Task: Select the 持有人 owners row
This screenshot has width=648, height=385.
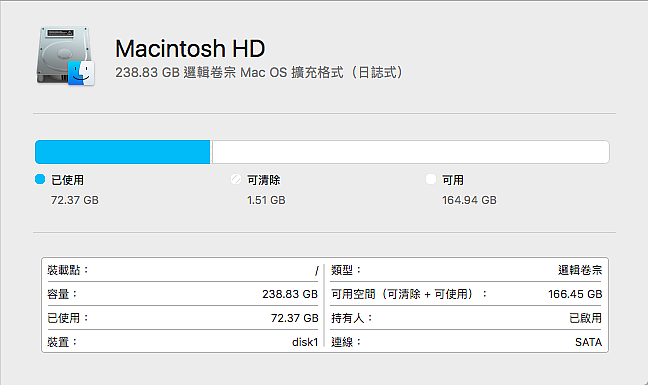Action: pos(467,318)
